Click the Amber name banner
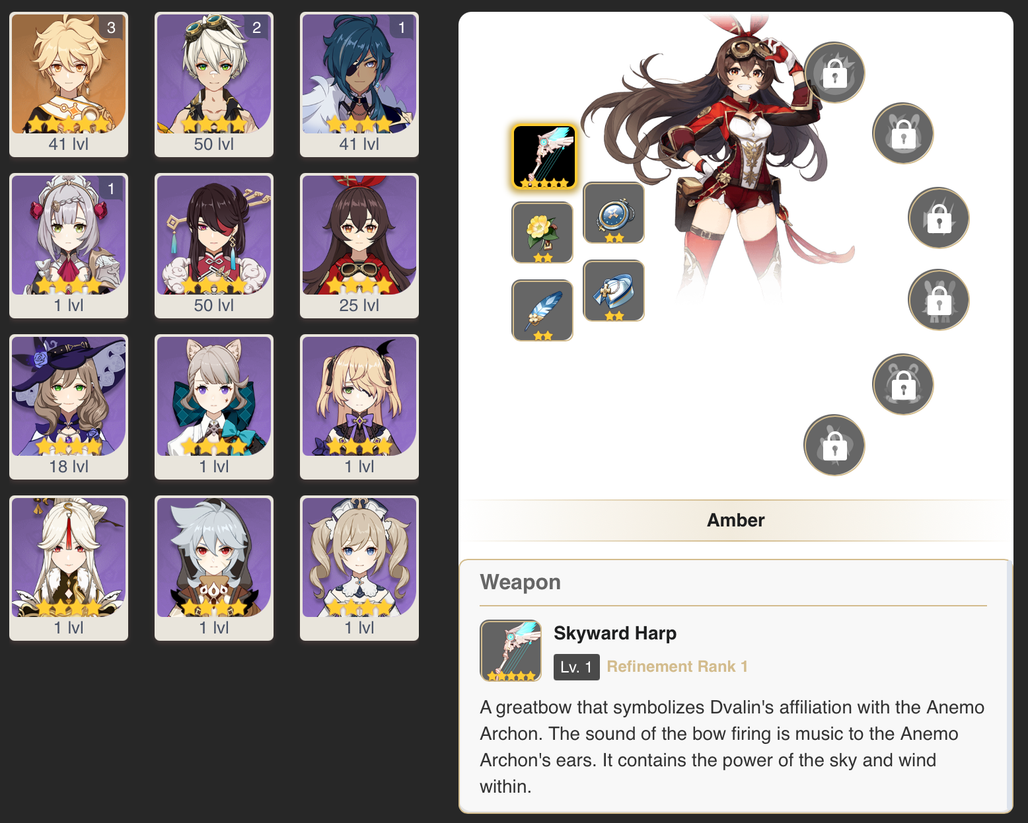1028x823 pixels. (x=736, y=520)
